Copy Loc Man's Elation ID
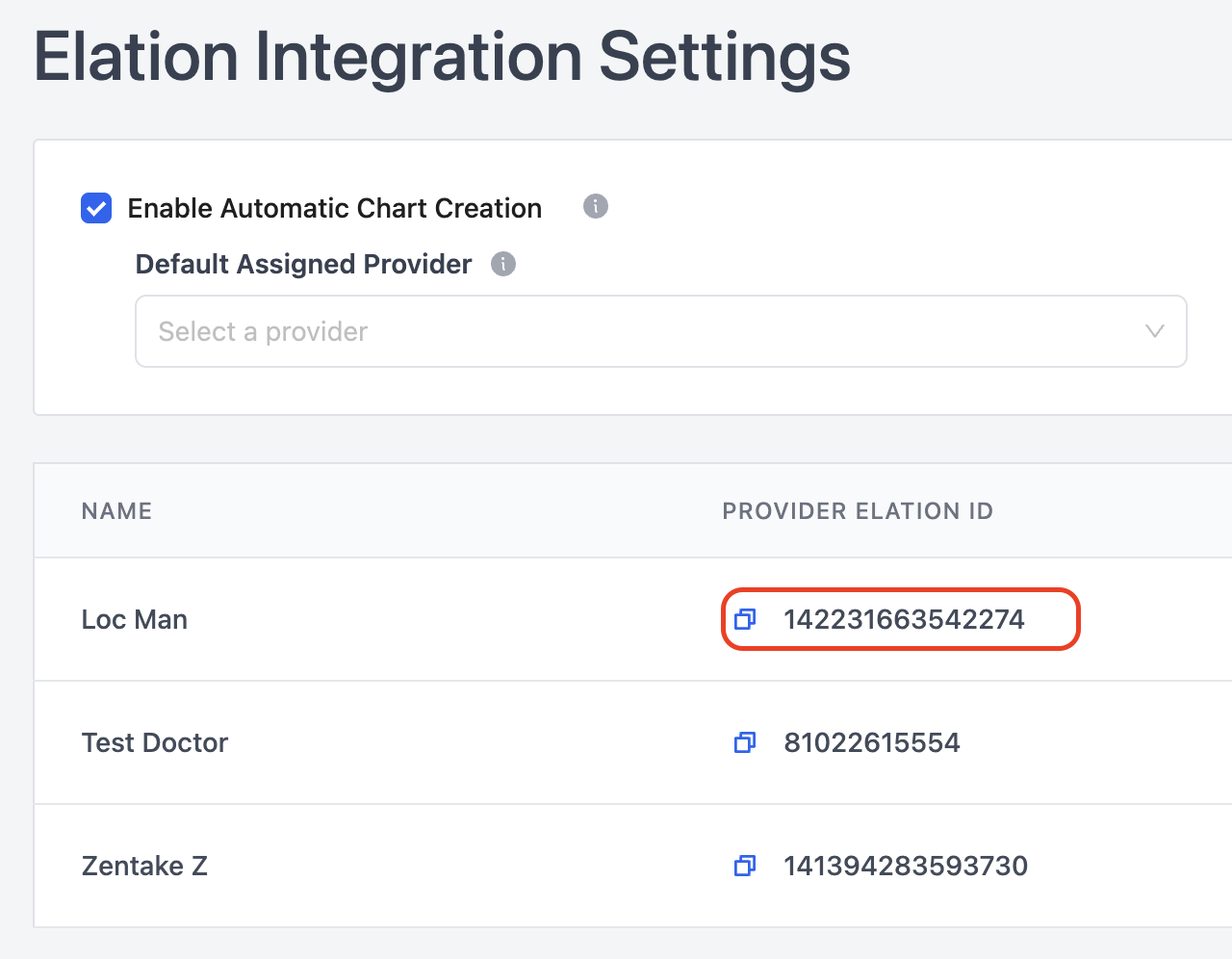The width and height of the screenshot is (1232, 959). pyautogui.click(x=745, y=619)
